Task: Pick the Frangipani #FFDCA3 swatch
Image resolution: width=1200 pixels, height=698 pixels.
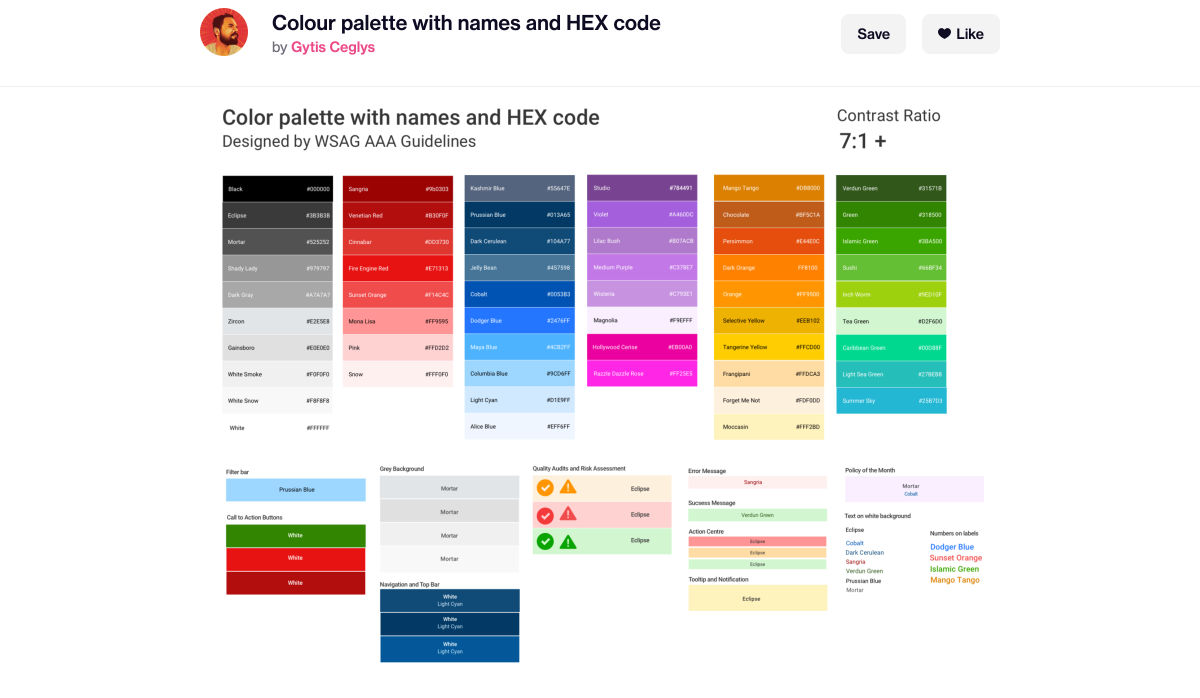Action: click(769, 373)
